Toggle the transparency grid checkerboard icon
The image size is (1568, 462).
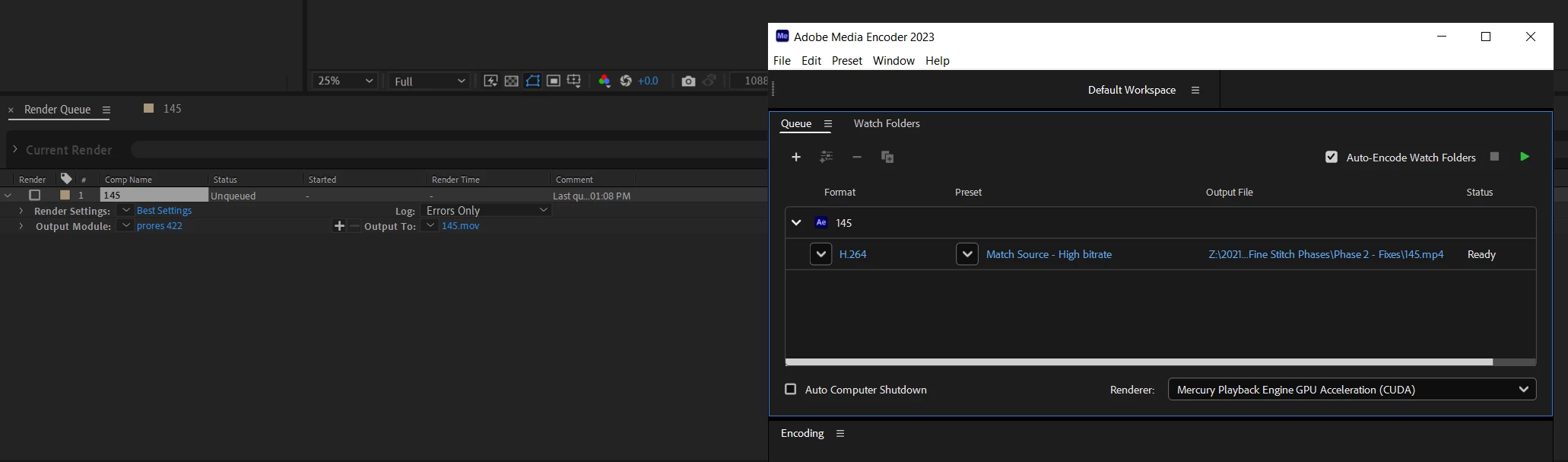point(512,81)
